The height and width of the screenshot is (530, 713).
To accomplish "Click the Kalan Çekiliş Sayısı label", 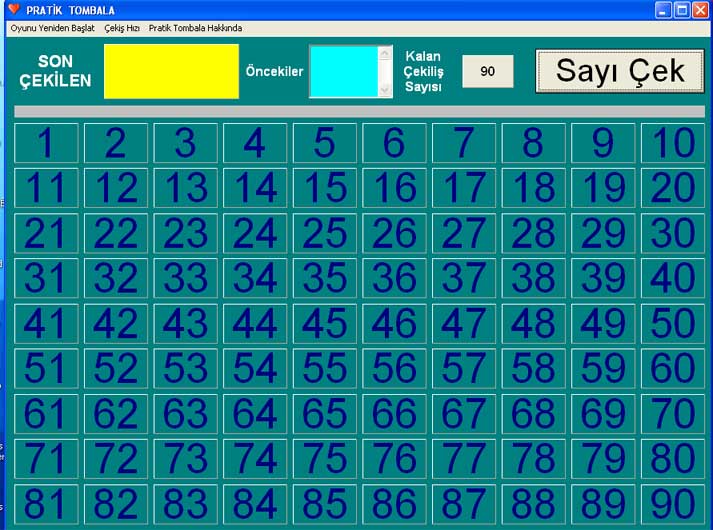I will tap(423, 71).
